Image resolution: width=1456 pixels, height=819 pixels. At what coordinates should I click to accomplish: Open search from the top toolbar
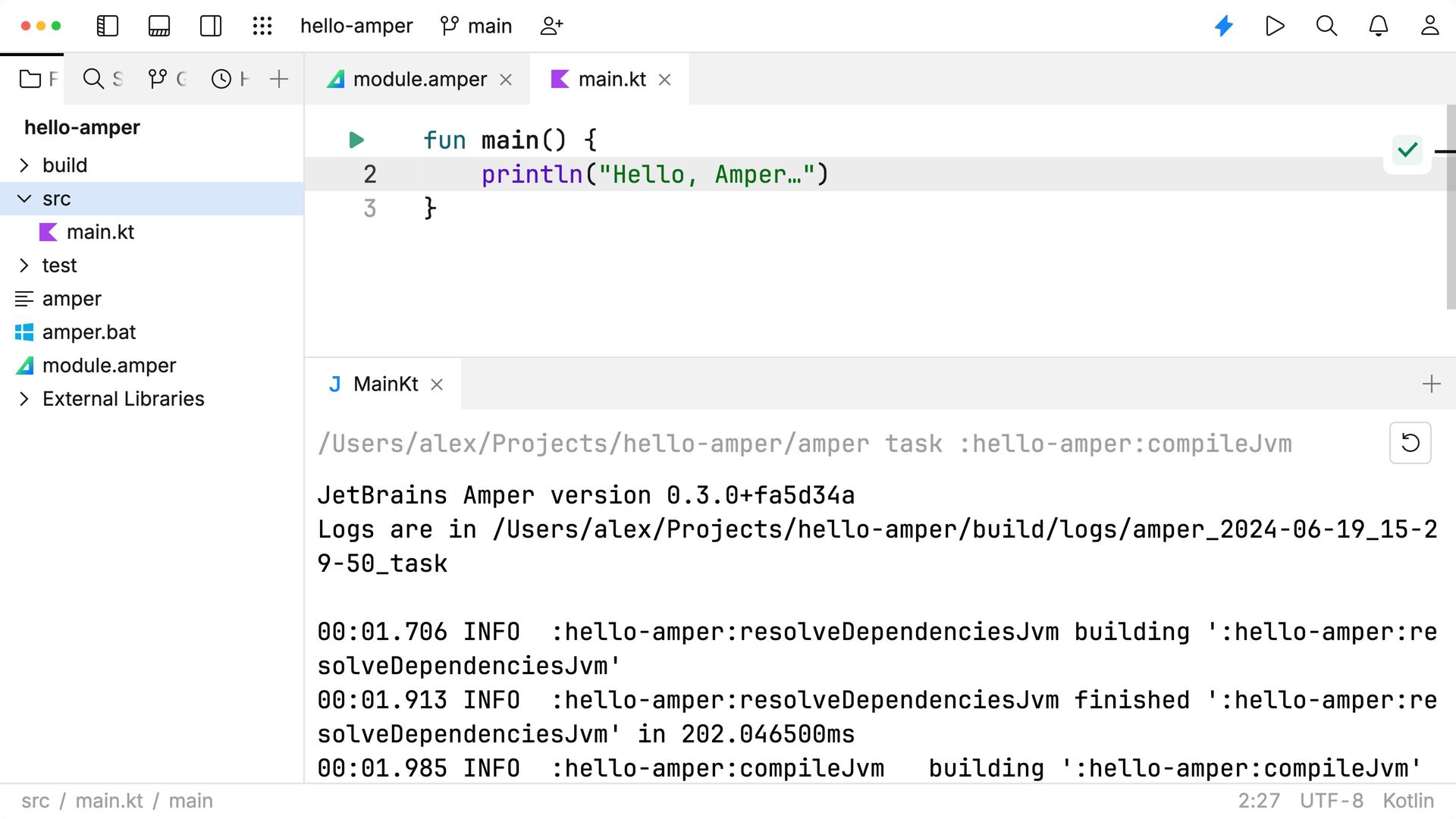click(x=1326, y=26)
